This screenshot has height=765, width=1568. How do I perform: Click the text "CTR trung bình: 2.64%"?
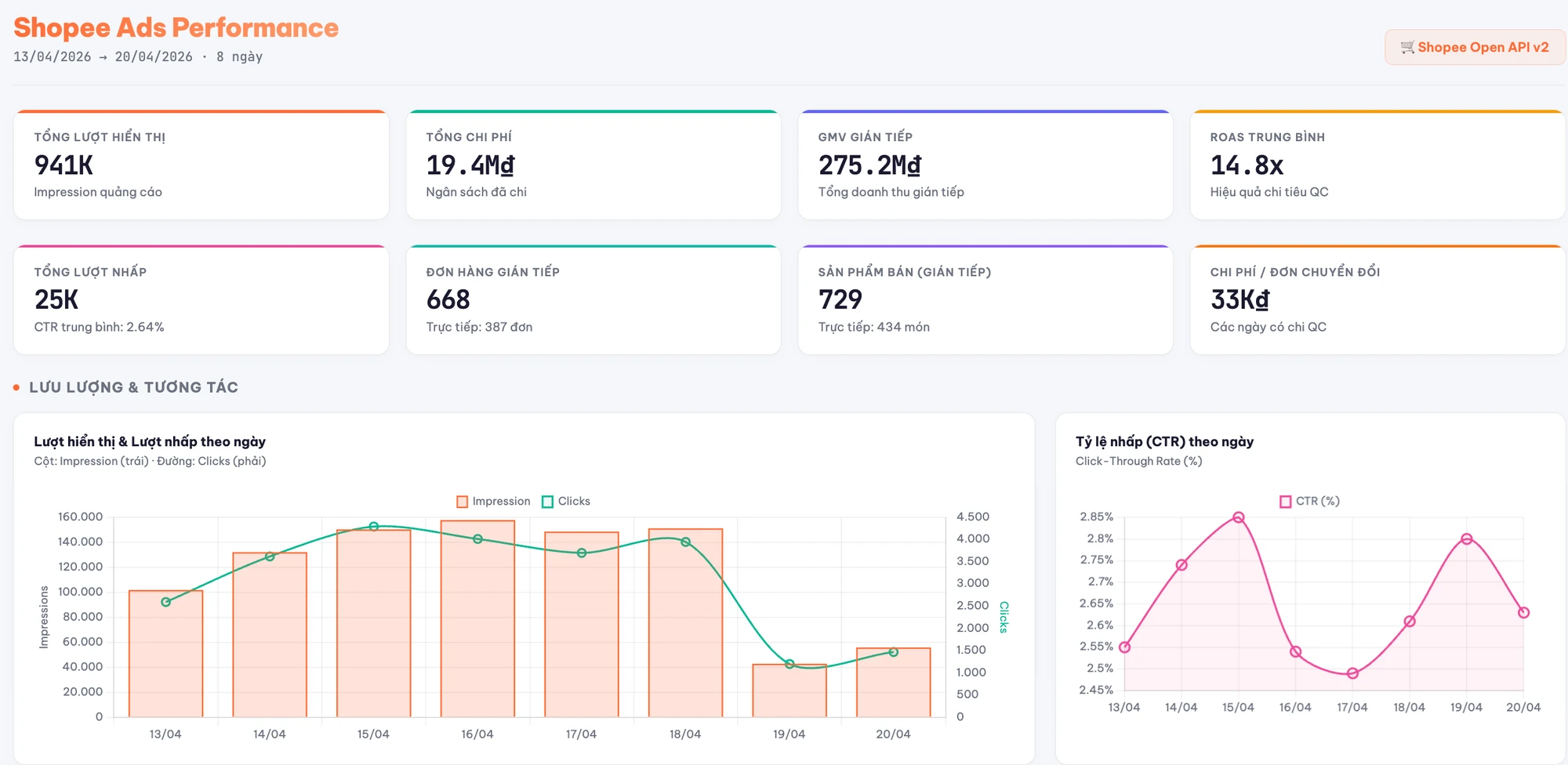(99, 327)
